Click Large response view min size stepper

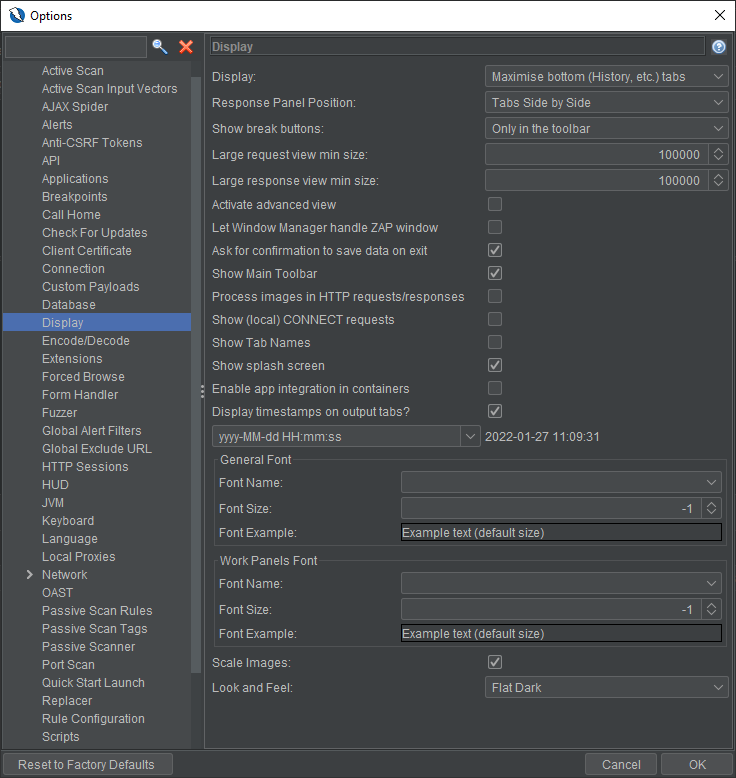tap(718, 180)
